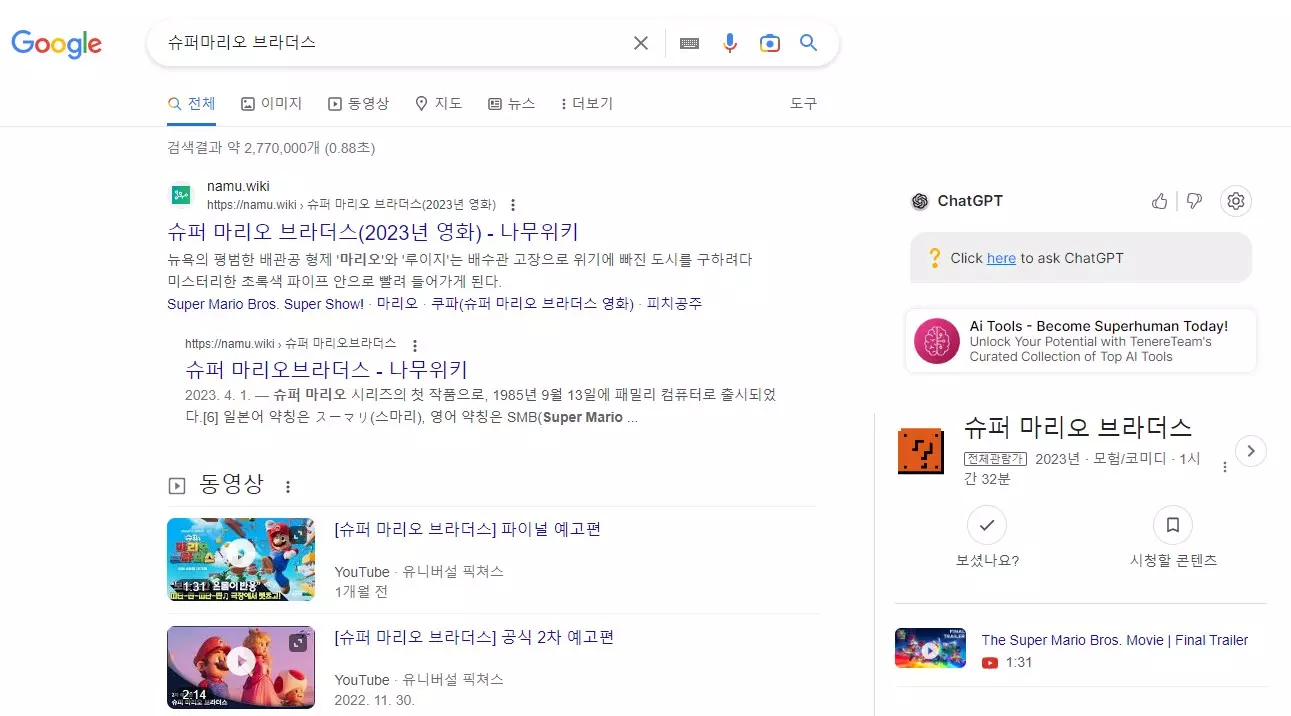Screen dimensions: 1291x716
Task: Click here to ask ChatGPT
Action: 1001,257
